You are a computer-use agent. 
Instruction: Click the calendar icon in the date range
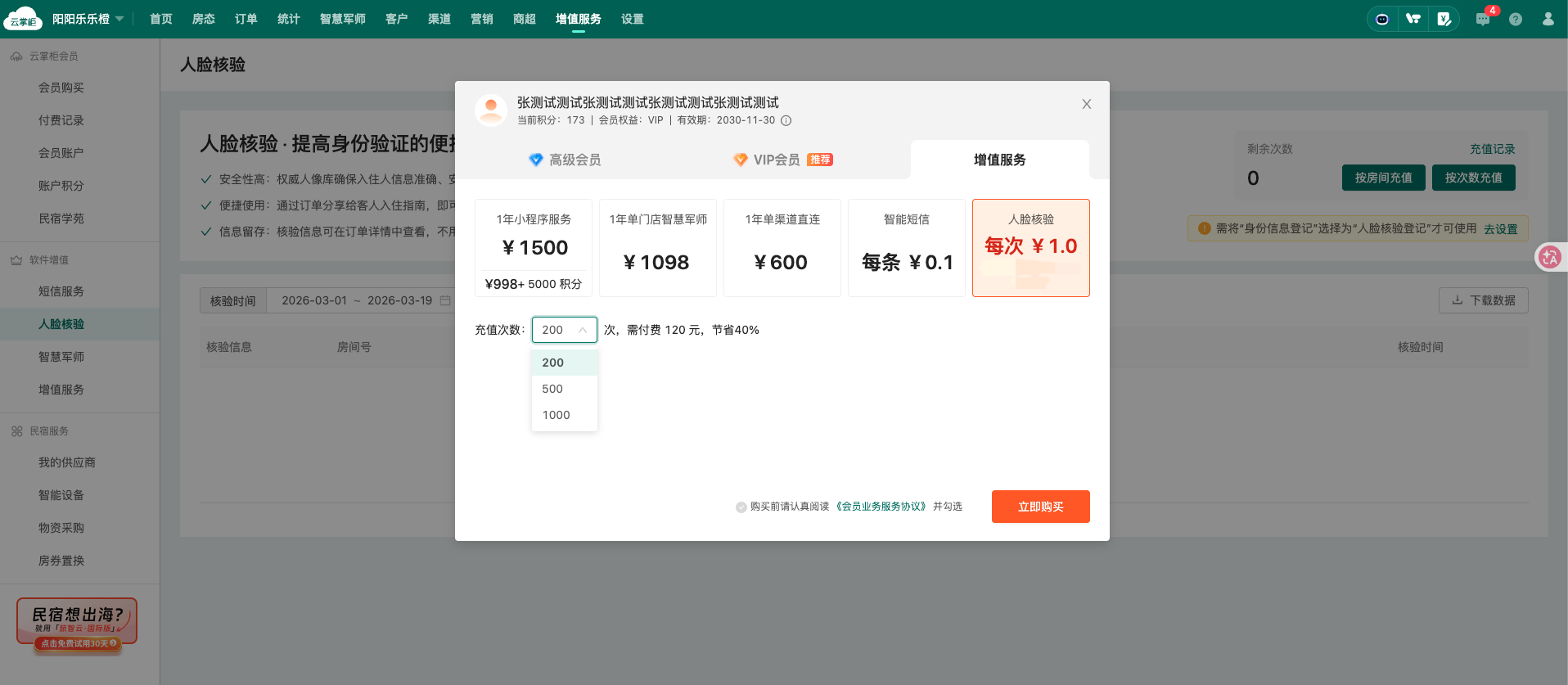click(445, 300)
